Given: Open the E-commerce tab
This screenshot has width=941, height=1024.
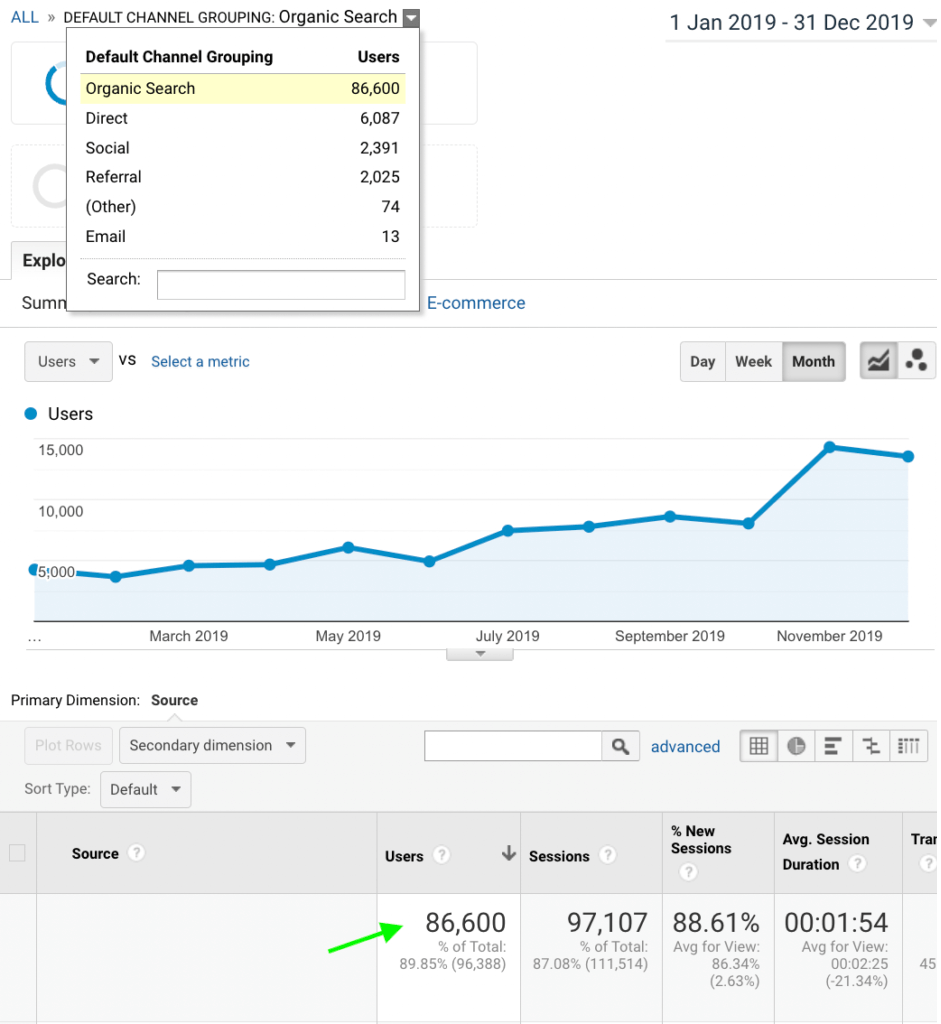Looking at the screenshot, I should (476, 303).
